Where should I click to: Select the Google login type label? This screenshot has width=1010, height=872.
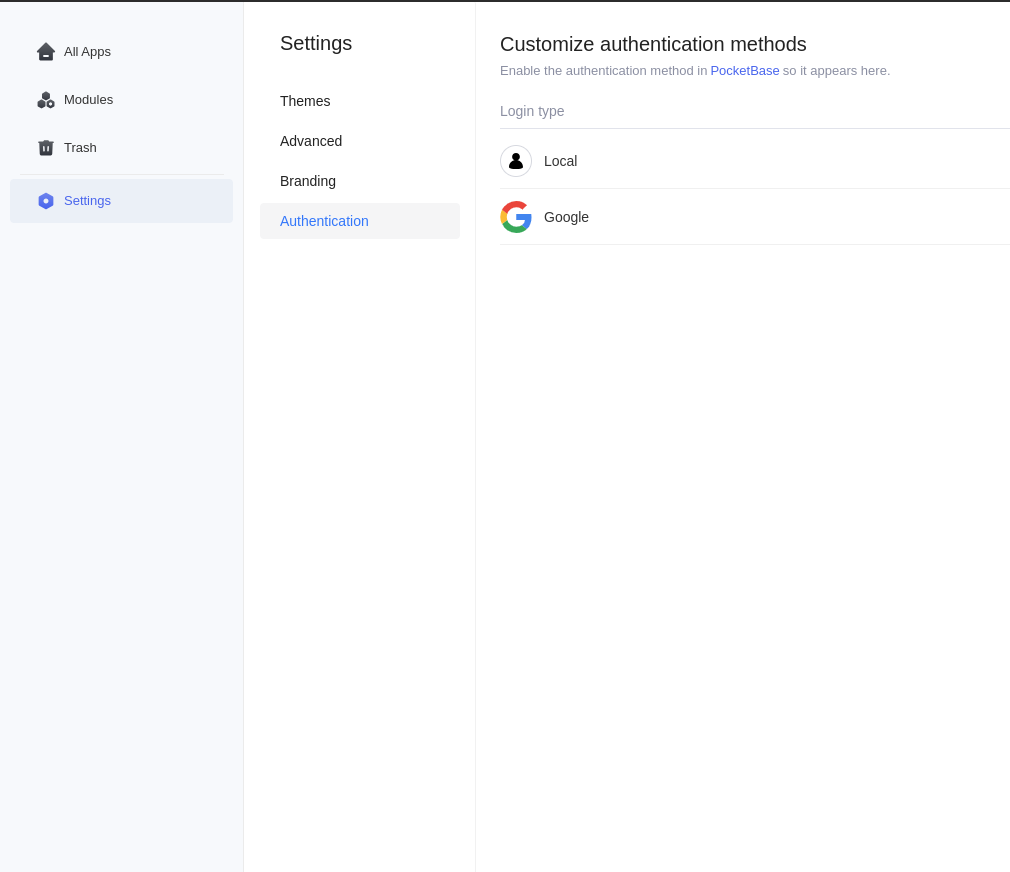pyautogui.click(x=566, y=217)
